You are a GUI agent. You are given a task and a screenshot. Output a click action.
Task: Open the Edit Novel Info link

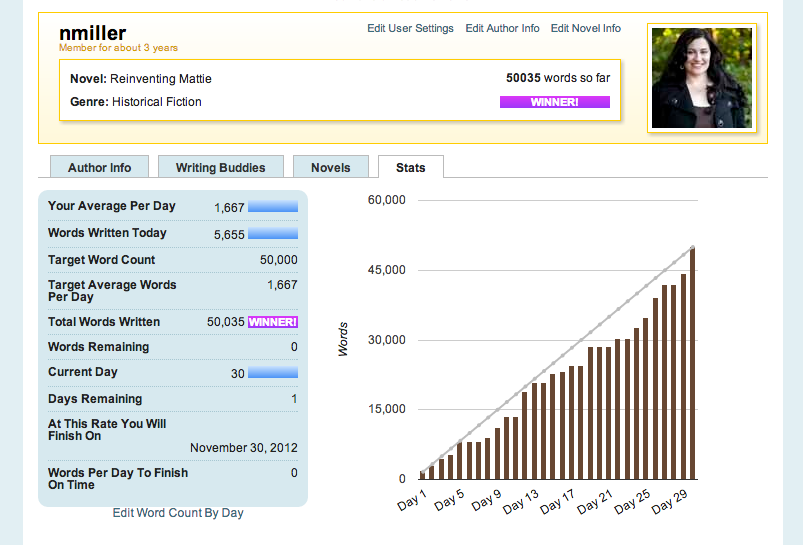point(585,28)
